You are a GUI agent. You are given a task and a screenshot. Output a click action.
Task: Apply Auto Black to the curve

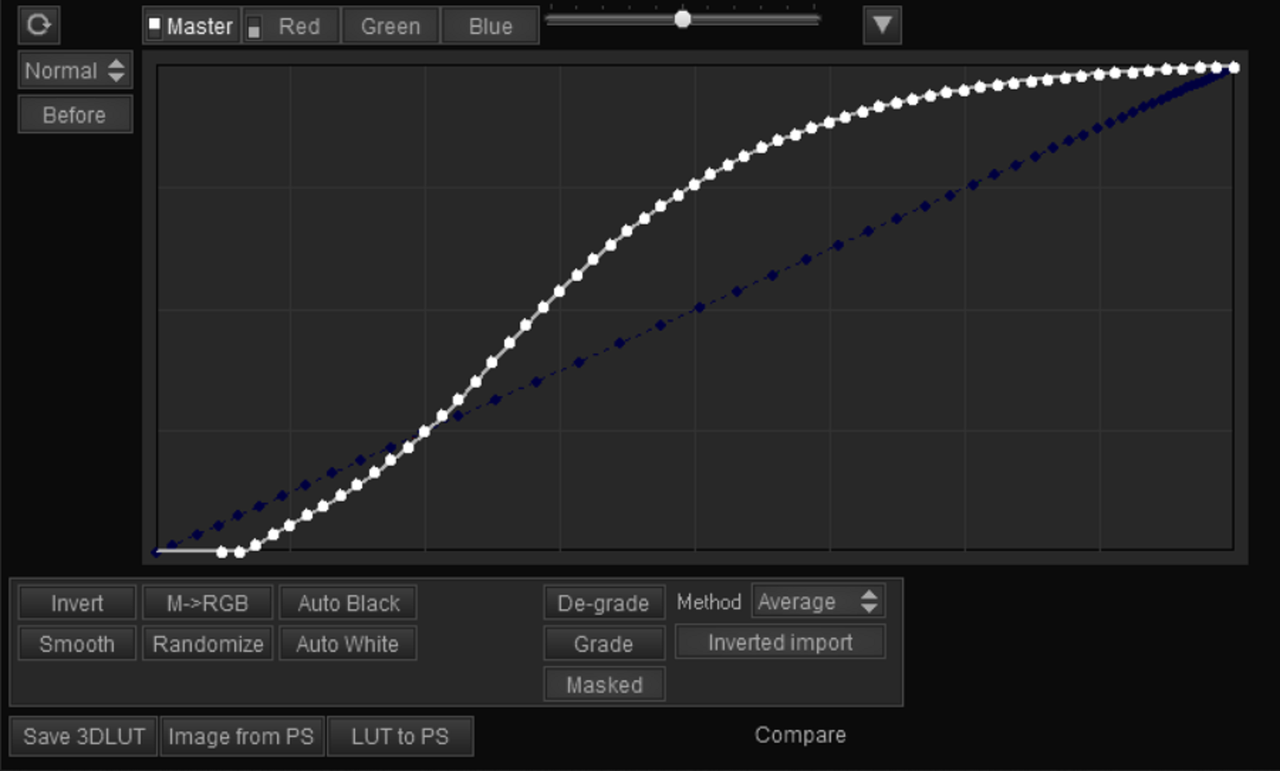point(348,603)
